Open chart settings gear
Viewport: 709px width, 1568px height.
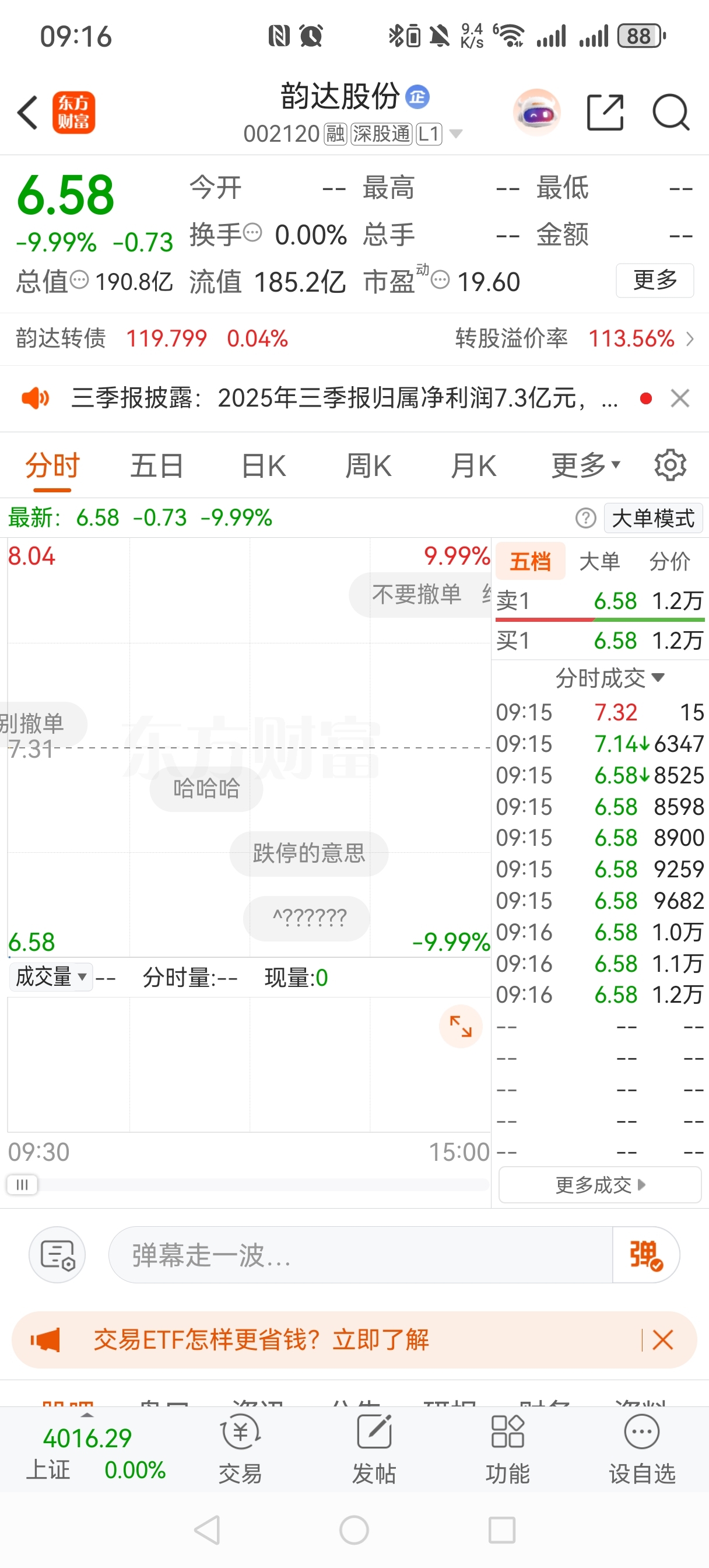[x=670, y=466]
